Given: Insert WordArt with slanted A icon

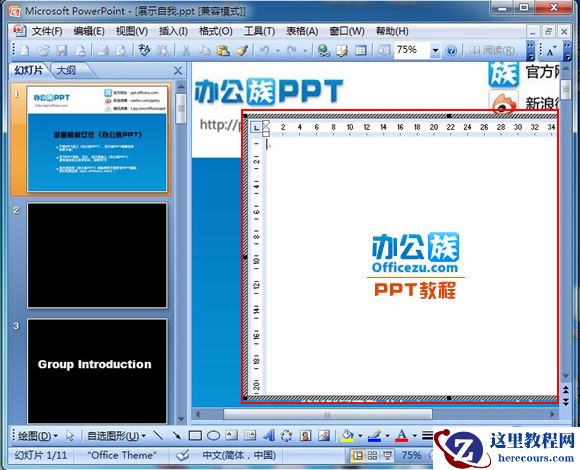Looking at the screenshot, I should (269, 436).
